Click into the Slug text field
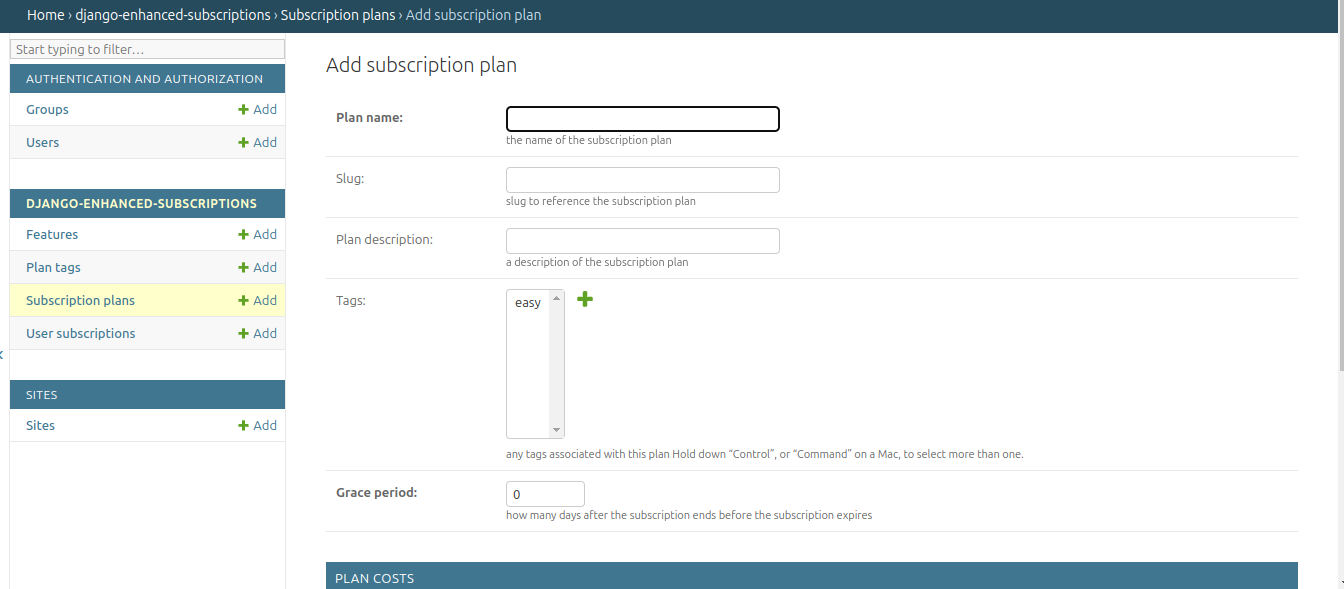1344x589 pixels. (x=643, y=180)
